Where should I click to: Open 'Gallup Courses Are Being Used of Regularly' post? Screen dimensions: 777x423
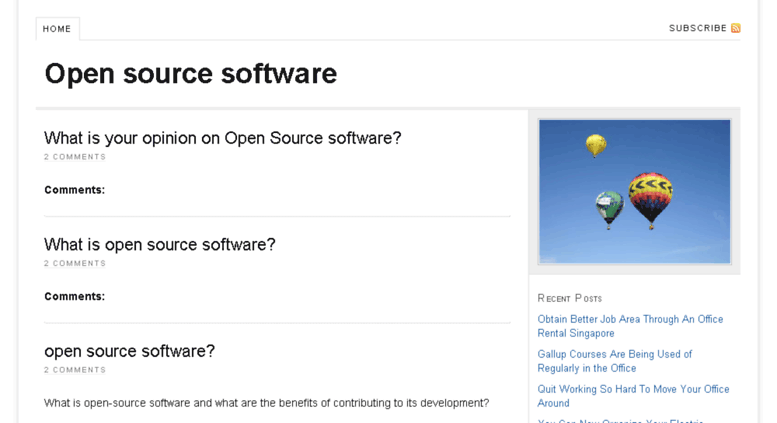(614, 361)
